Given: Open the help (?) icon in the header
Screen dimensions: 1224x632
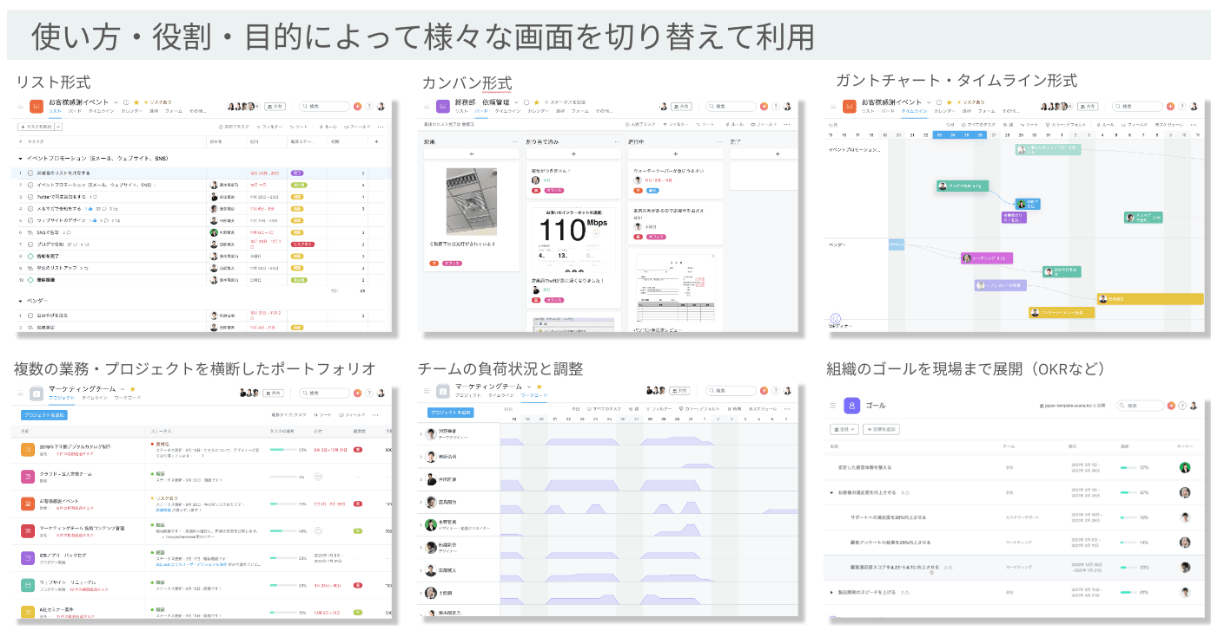Looking at the screenshot, I should tap(368, 106).
